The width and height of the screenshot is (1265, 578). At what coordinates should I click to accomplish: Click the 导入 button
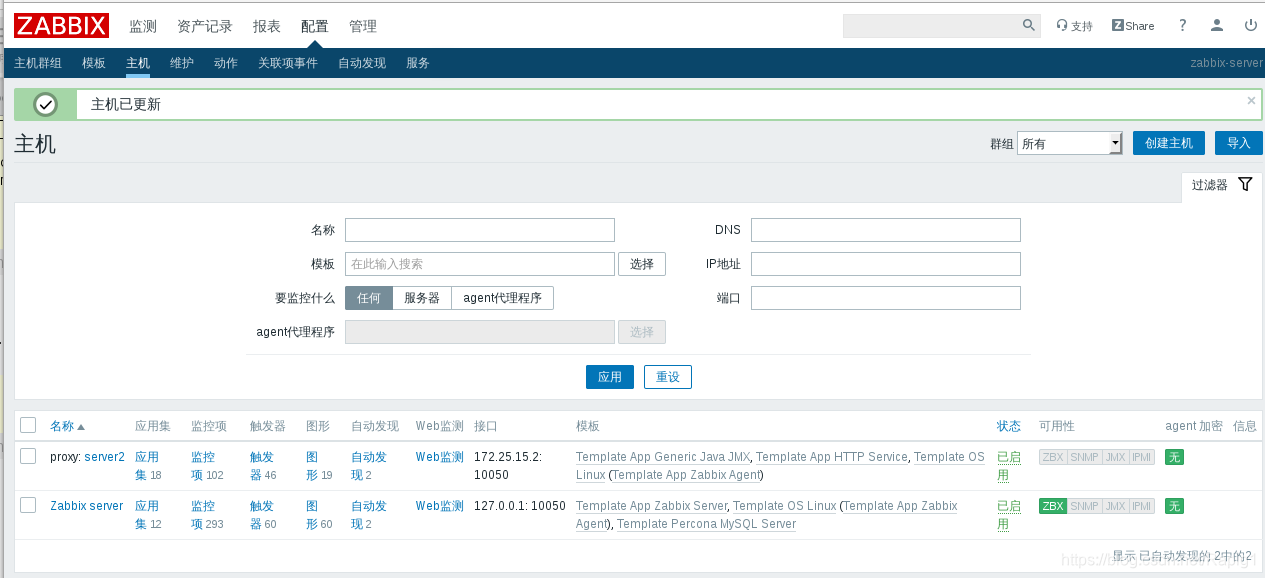click(x=1239, y=143)
